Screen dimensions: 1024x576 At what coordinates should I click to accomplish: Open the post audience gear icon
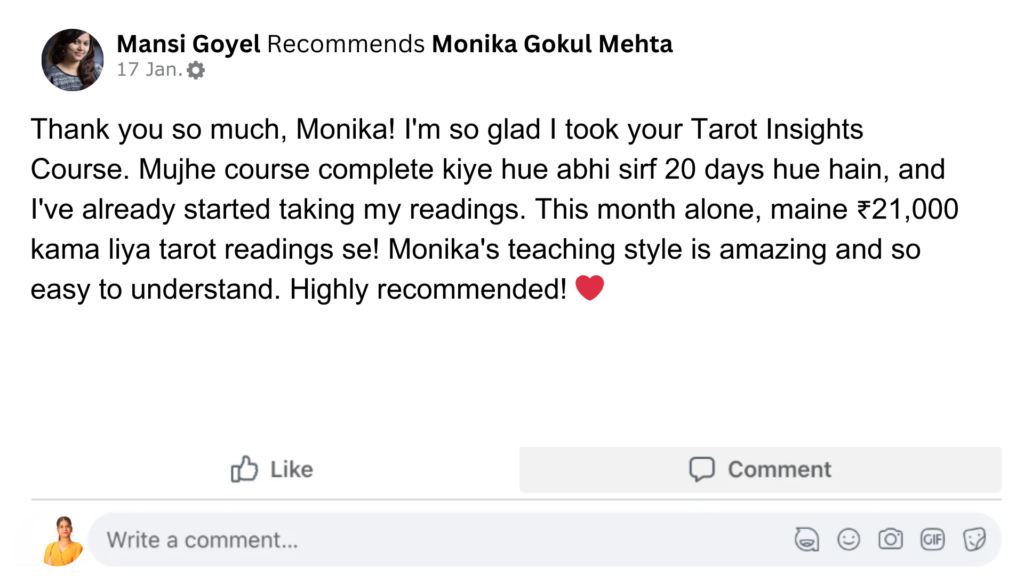click(x=196, y=71)
